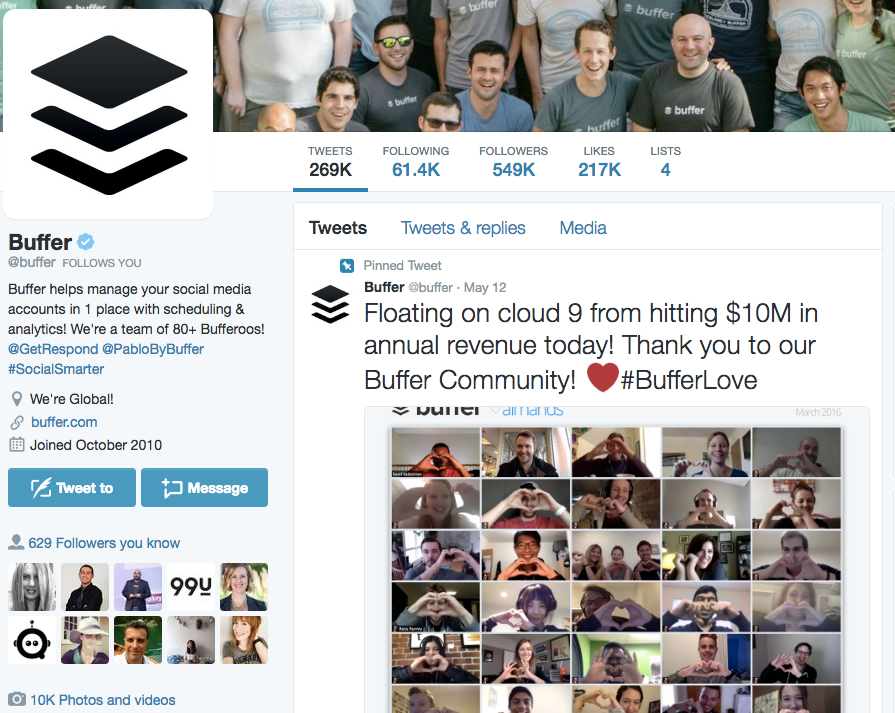Click the camera icon next to Photos and videos
The height and width of the screenshot is (713, 895).
click(x=17, y=699)
